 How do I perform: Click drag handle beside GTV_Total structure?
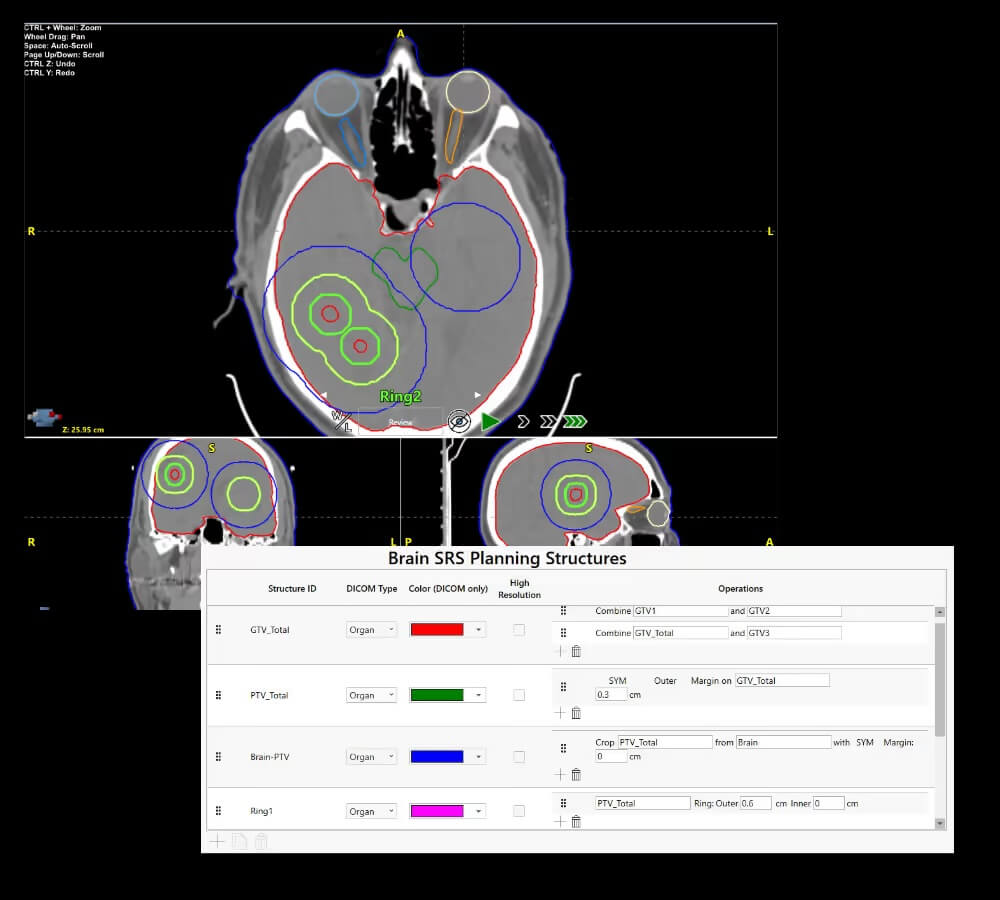[218, 630]
